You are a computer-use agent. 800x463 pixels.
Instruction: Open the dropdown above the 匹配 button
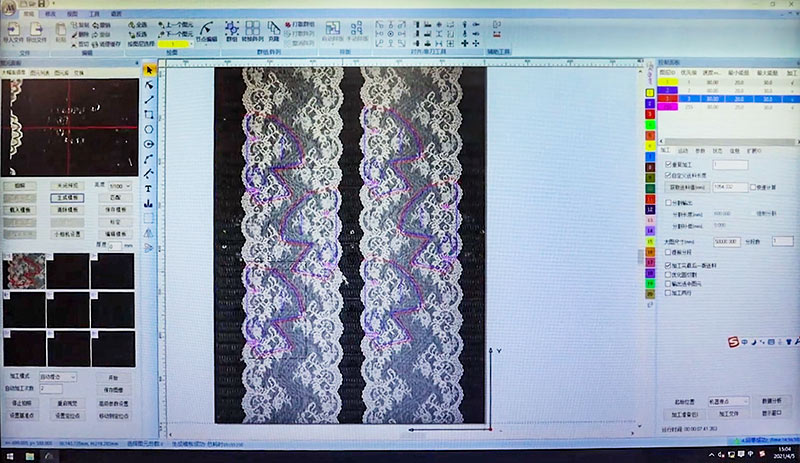coord(119,186)
